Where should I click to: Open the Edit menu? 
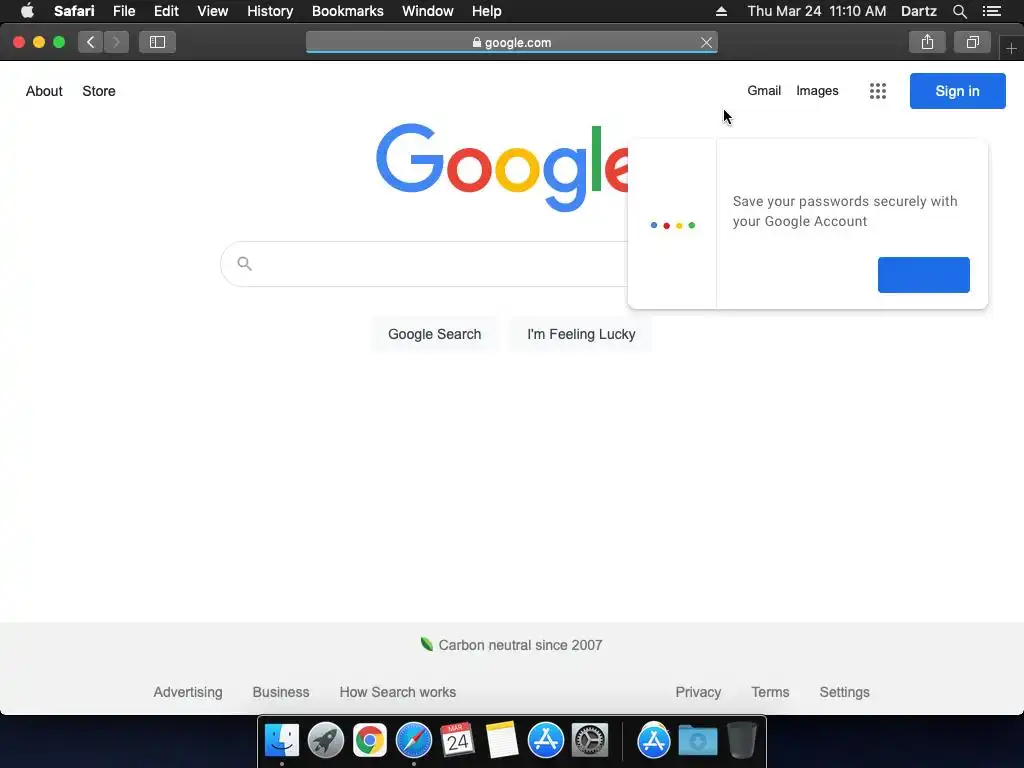tap(166, 11)
